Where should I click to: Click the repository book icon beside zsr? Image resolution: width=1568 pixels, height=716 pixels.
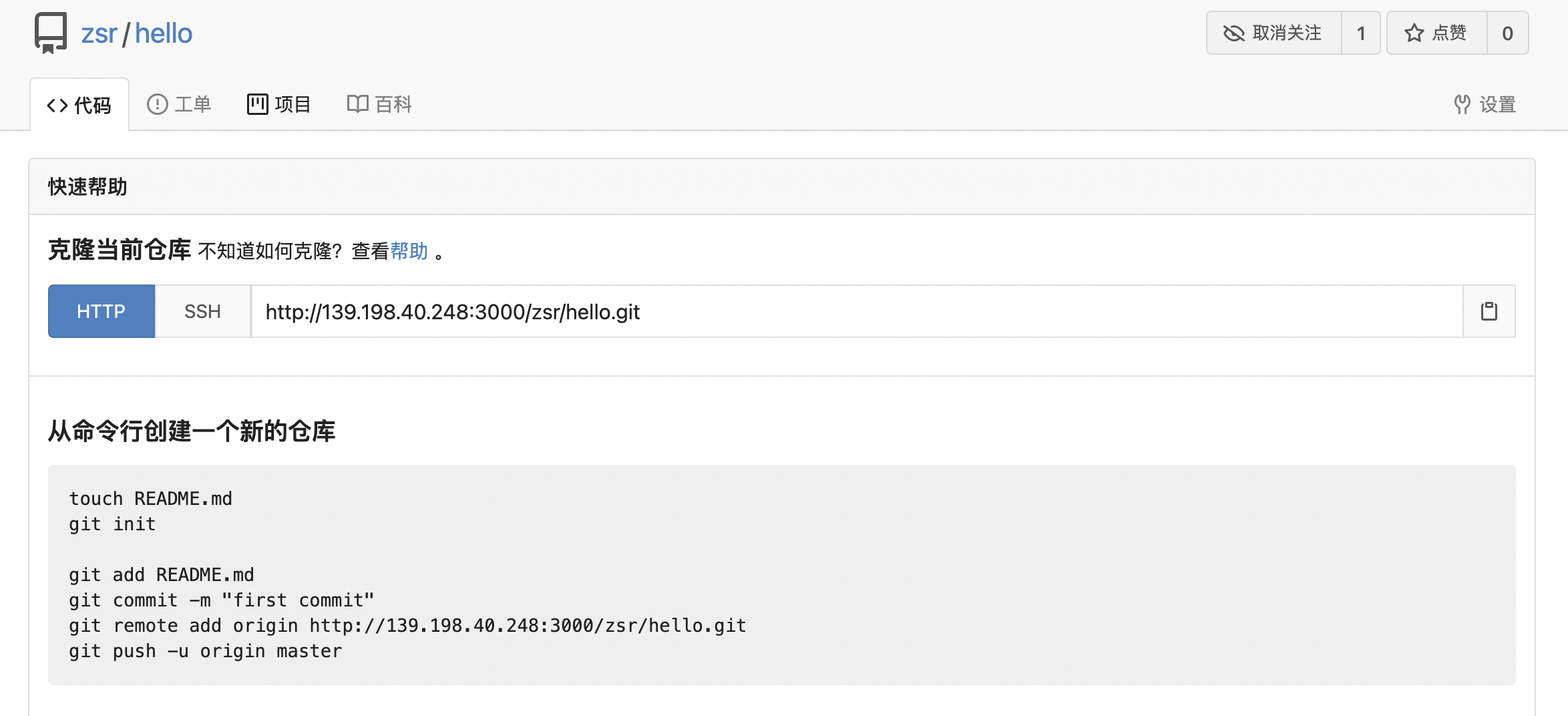(x=51, y=33)
